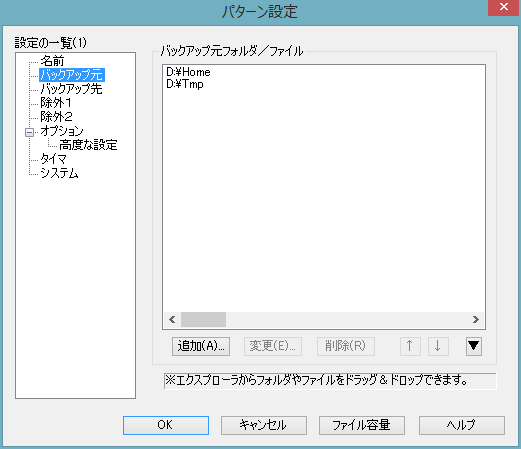Viewport: 521px width, 449px height.
Task: Click the 追加(A)... button
Action: point(201,346)
